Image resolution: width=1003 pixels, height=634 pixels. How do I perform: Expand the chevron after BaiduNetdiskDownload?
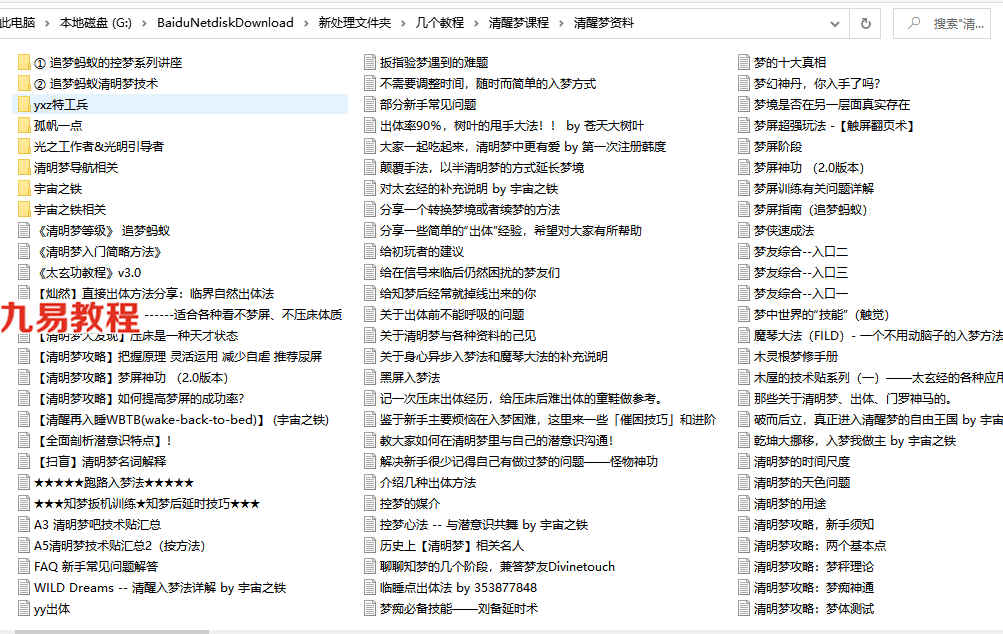pyautogui.click(x=306, y=24)
